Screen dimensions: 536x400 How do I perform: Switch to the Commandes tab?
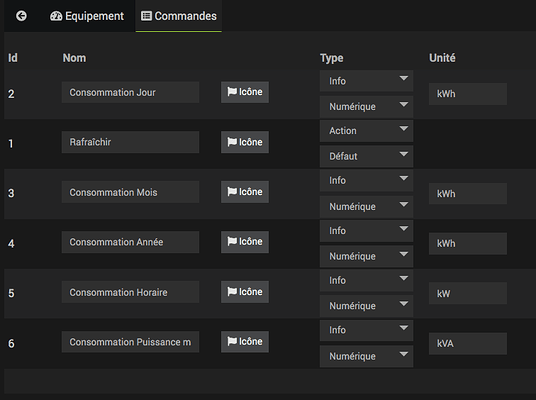click(x=179, y=16)
